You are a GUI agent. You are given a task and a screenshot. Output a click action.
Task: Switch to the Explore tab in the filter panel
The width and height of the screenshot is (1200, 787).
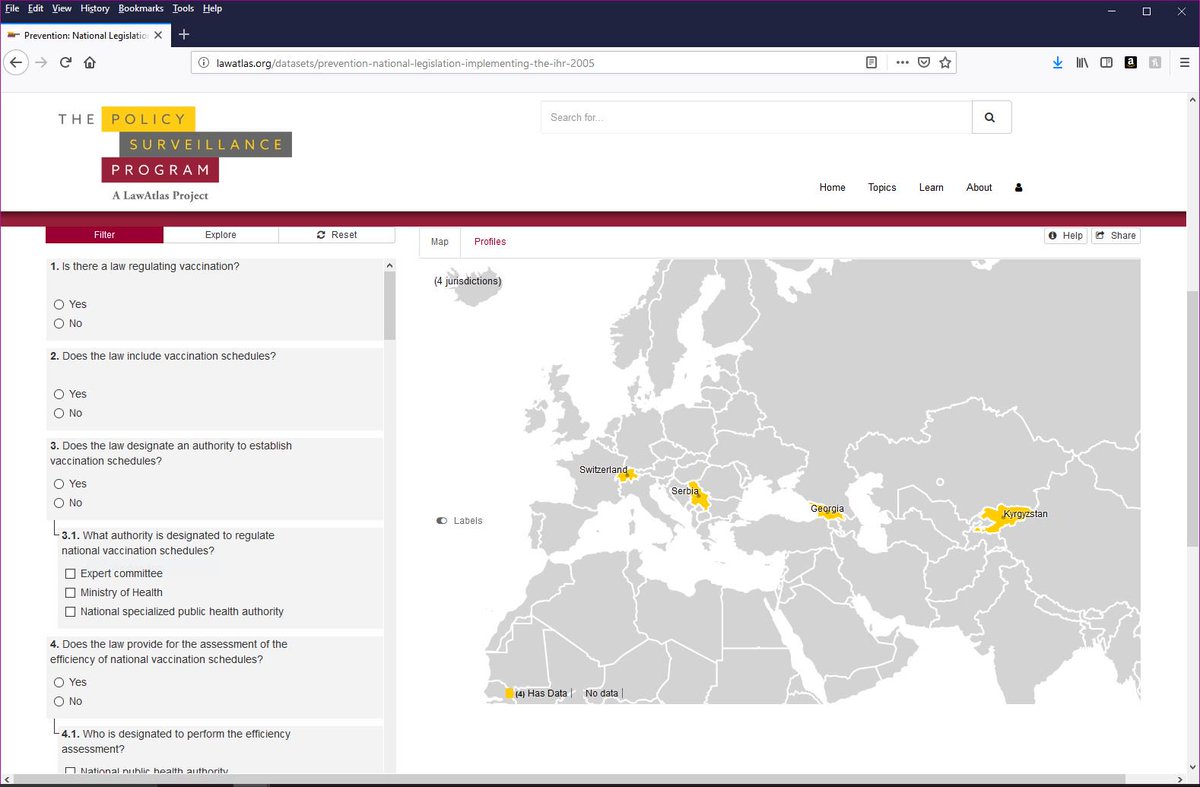coord(221,234)
